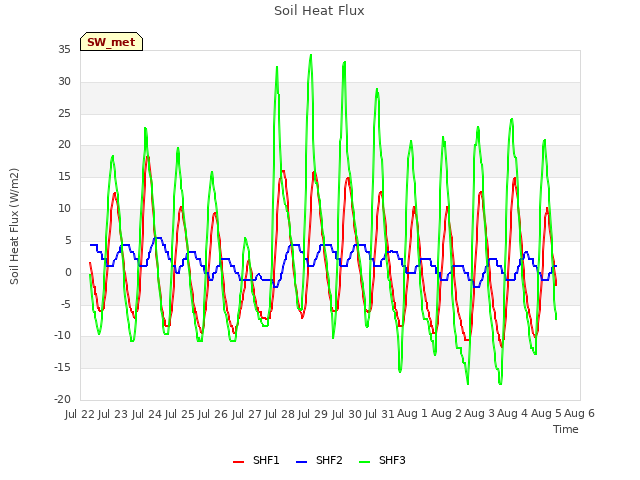The image size is (640, 480).
Task: Click the Aug 3 x-axis tick label
Action: [x=479, y=414]
